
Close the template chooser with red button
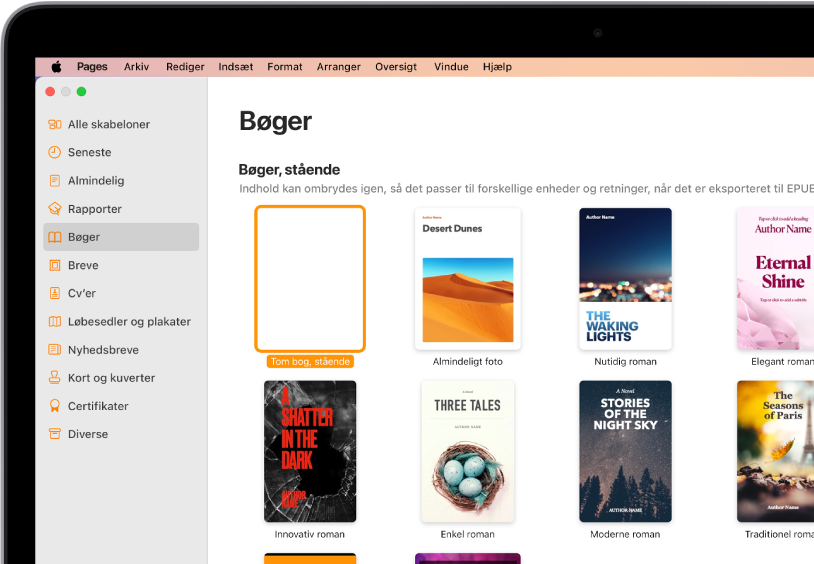[50, 92]
